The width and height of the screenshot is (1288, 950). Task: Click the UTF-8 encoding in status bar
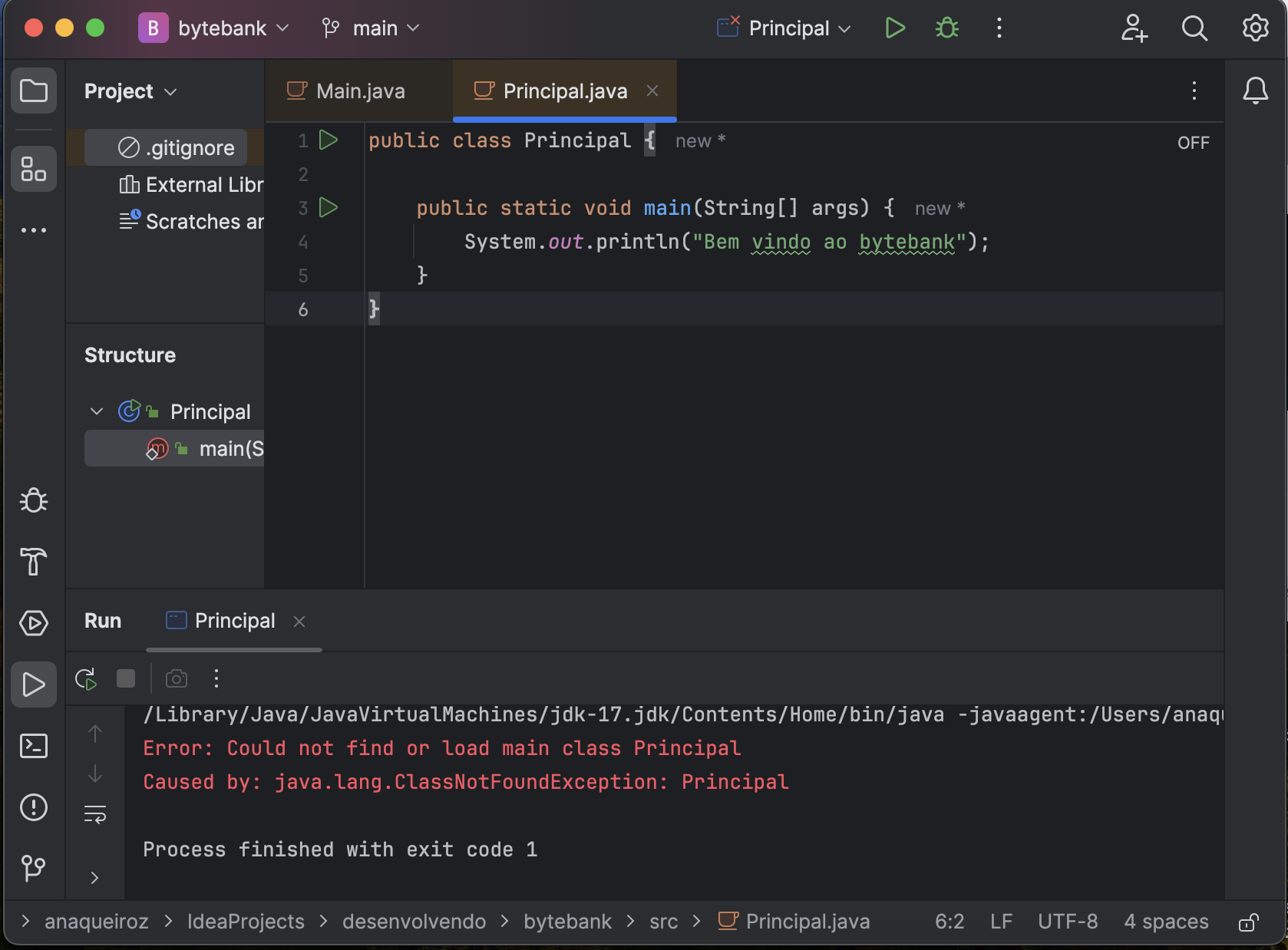pyautogui.click(x=1067, y=922)
